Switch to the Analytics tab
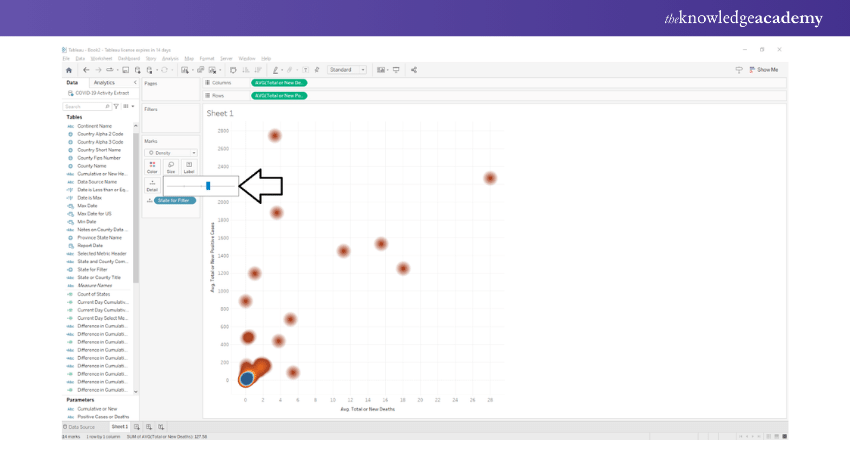 104,82
